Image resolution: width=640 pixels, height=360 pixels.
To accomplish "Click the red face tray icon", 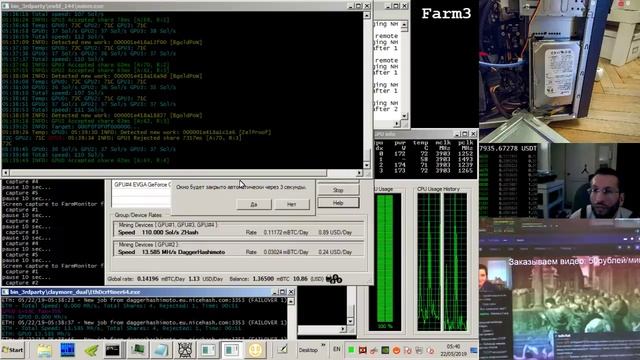I will (x=362, y=350).
